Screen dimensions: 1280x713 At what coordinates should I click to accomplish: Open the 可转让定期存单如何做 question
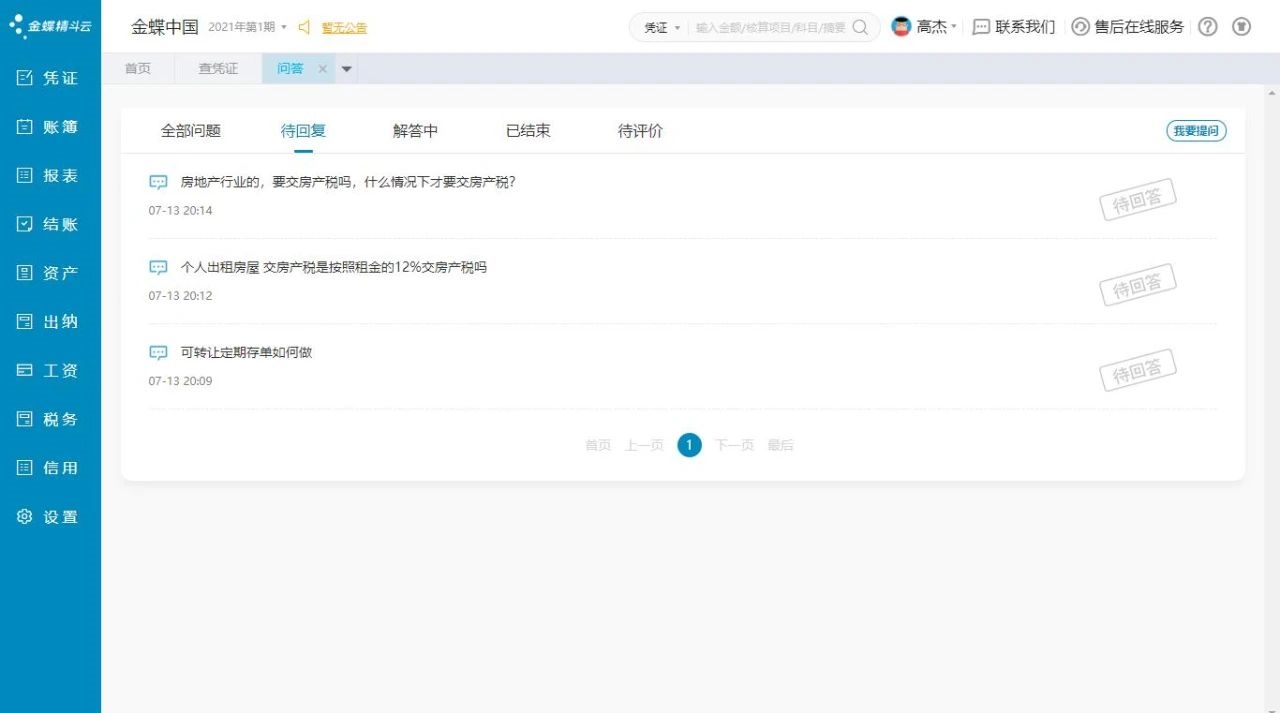(x=246, y=353)
